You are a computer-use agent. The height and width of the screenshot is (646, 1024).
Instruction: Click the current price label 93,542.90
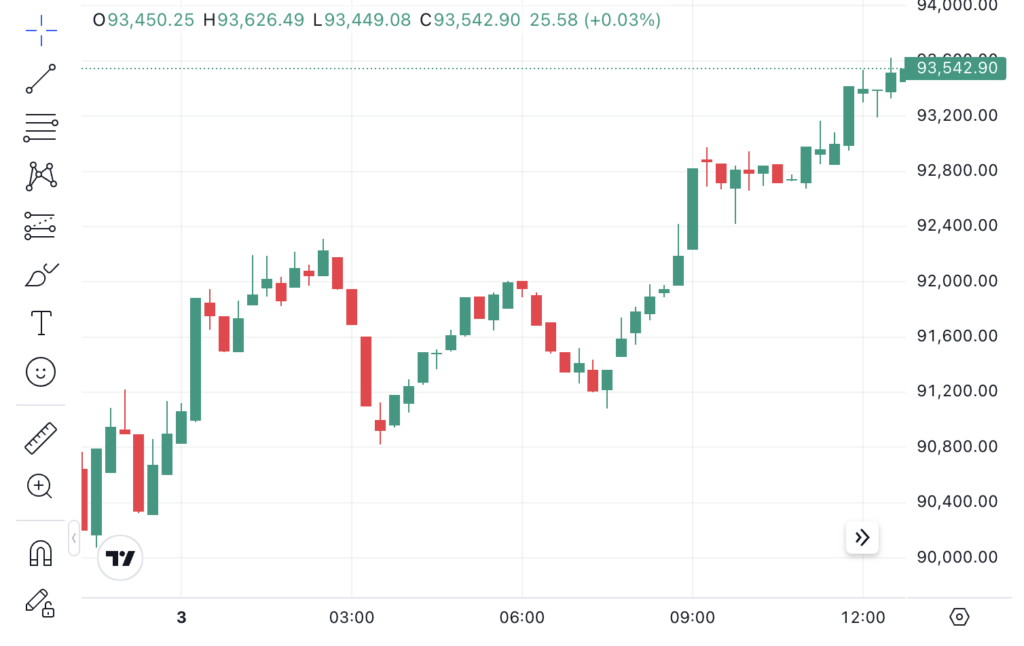tap(955, 68)
